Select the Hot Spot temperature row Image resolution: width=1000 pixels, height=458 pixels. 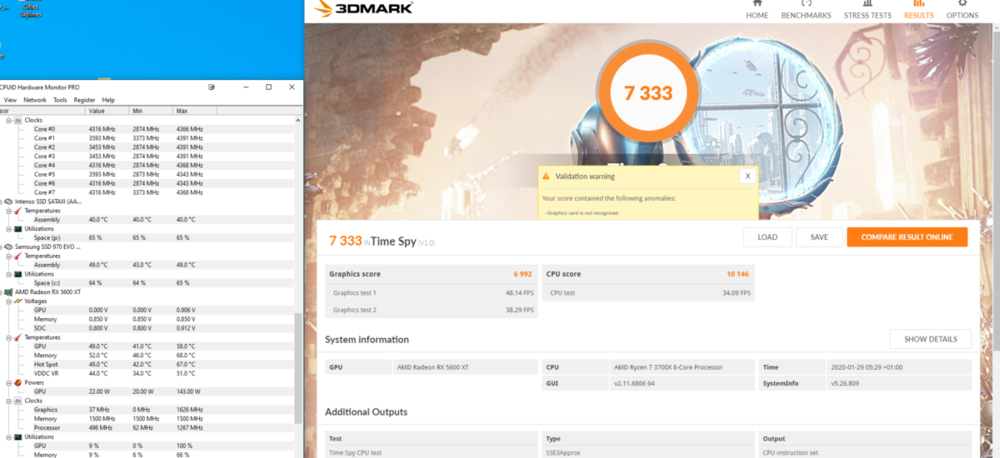click(147, 364)
